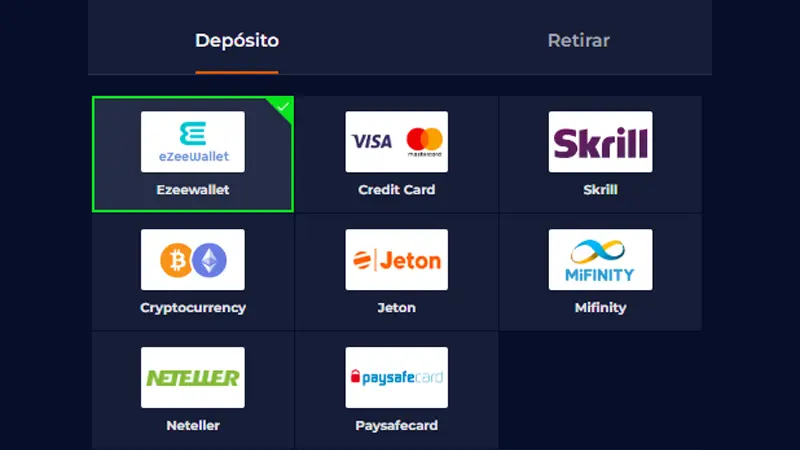
Task: Click the Credit Card label
Action: (x=396, y=190)
